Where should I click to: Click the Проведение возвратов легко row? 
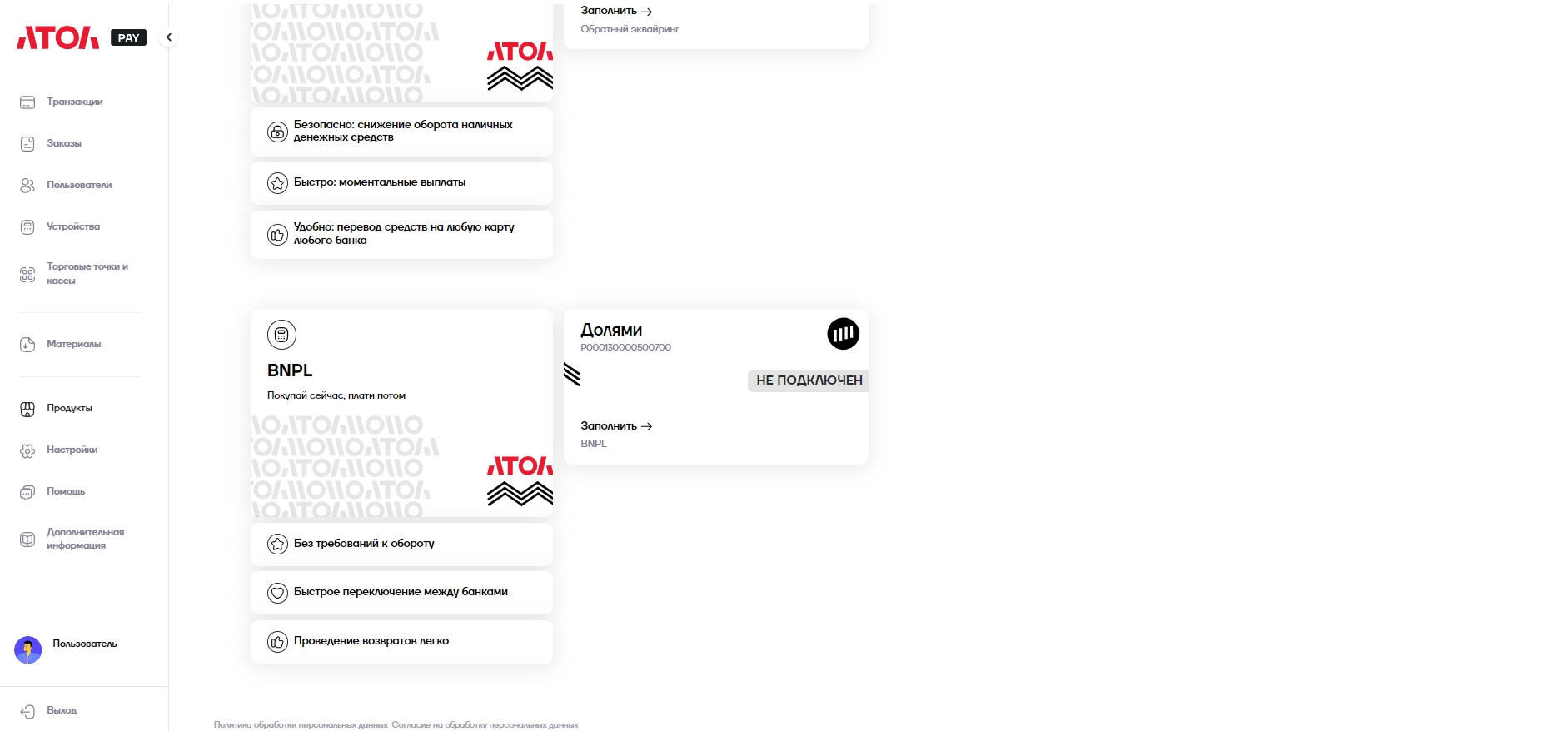point(401,642)
